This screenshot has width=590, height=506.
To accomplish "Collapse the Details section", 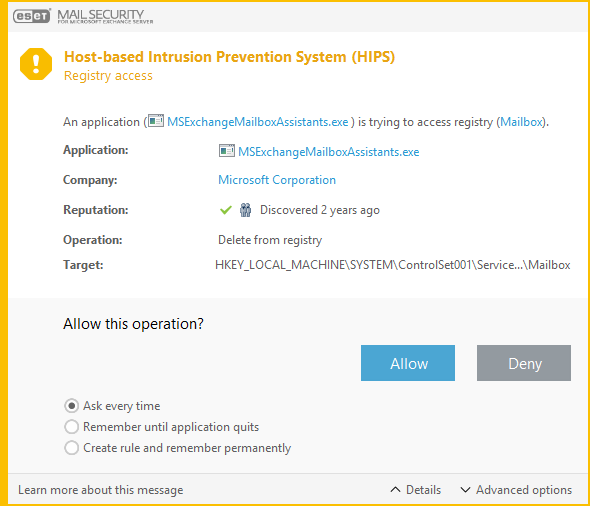I will tap(416, 489).
